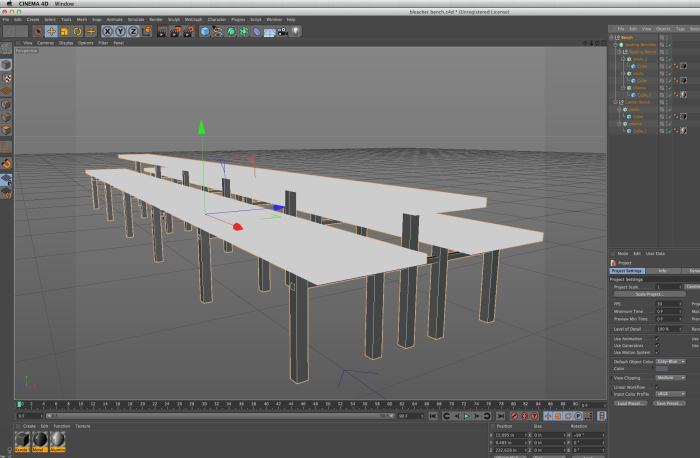Toggle autokeying button
The height and width of the screenshot is (458, 700).
pyautogui.click(x=525, y=416)
